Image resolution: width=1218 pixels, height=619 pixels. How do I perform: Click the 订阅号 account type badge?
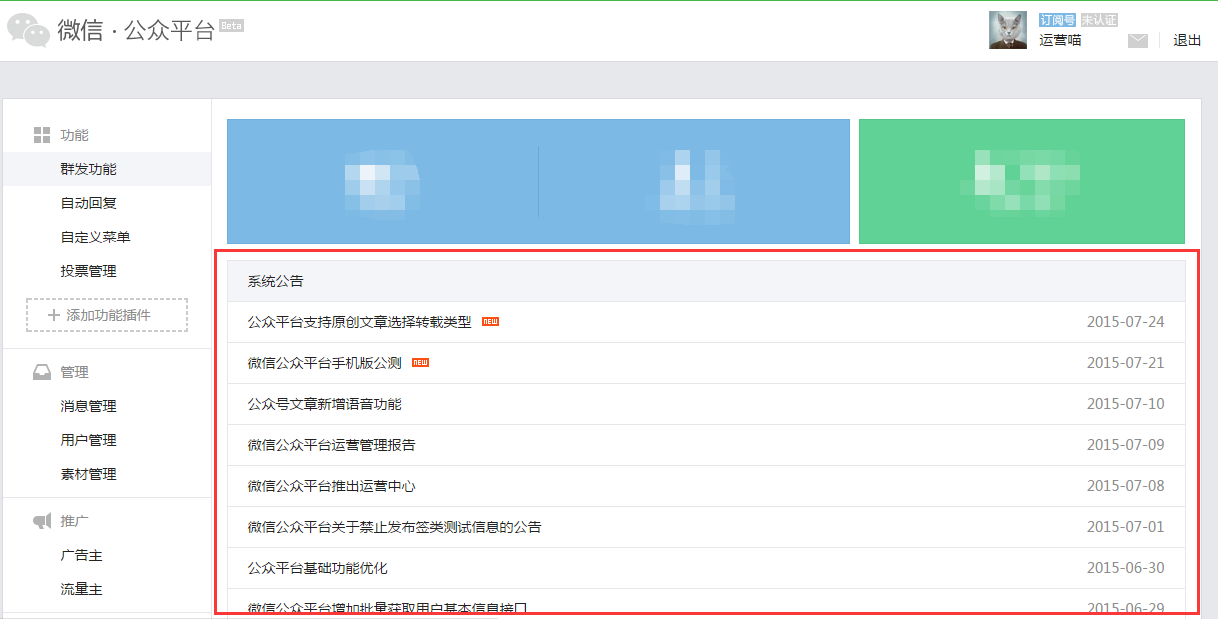(1057, 20)
